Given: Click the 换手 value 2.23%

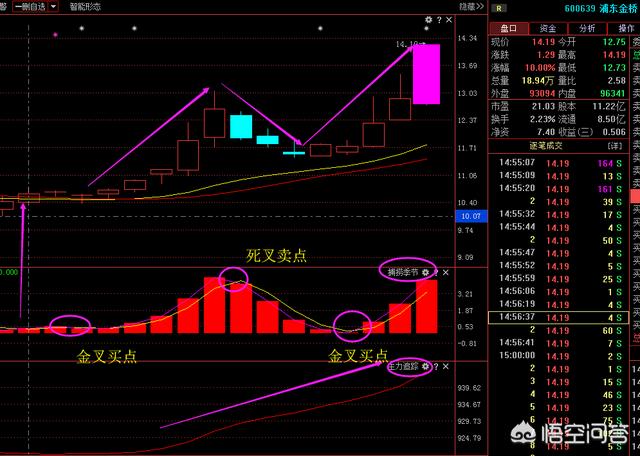Looking at the screenshot, I should click(x=543, y=120).
